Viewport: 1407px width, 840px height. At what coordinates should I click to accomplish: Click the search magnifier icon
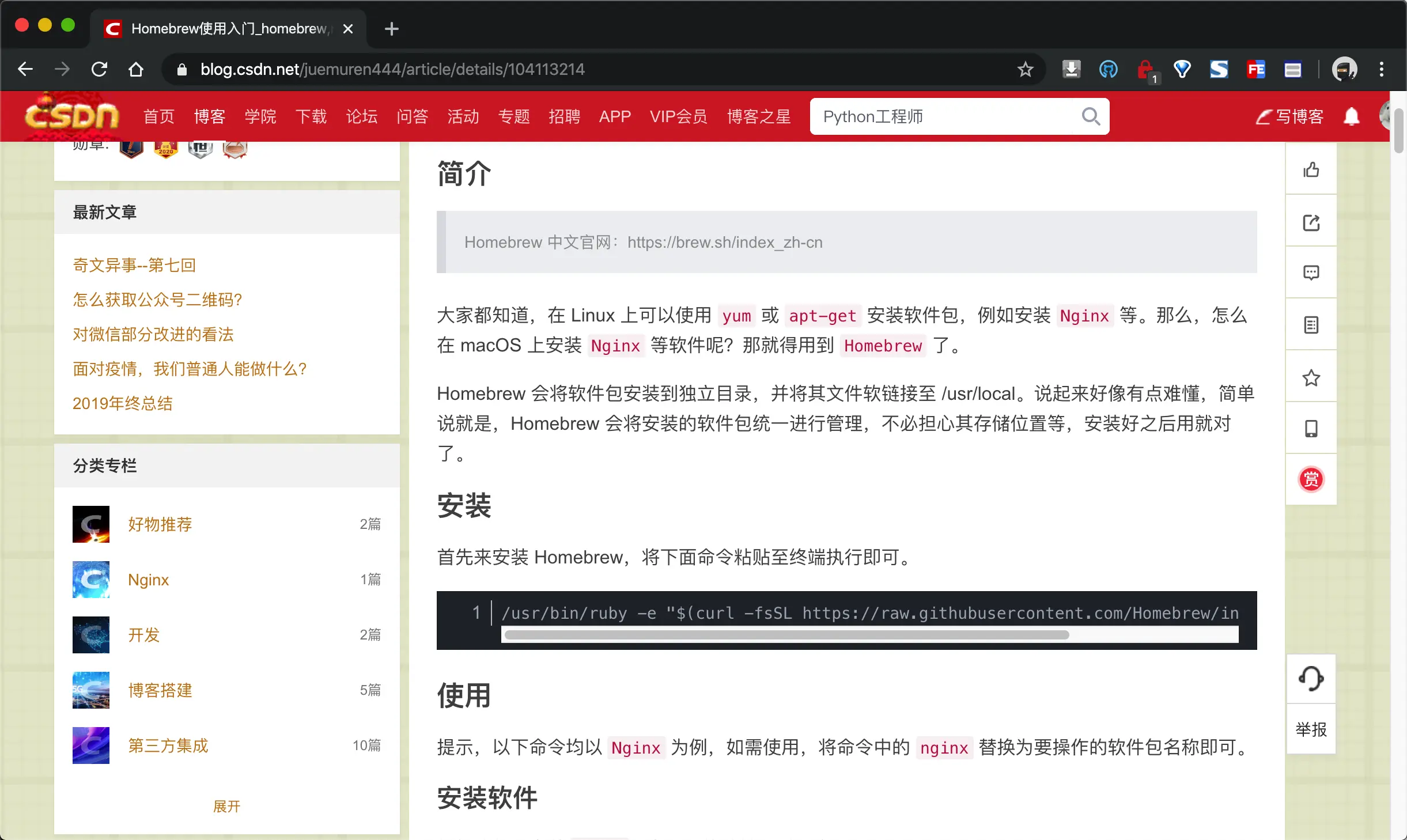1091,116
